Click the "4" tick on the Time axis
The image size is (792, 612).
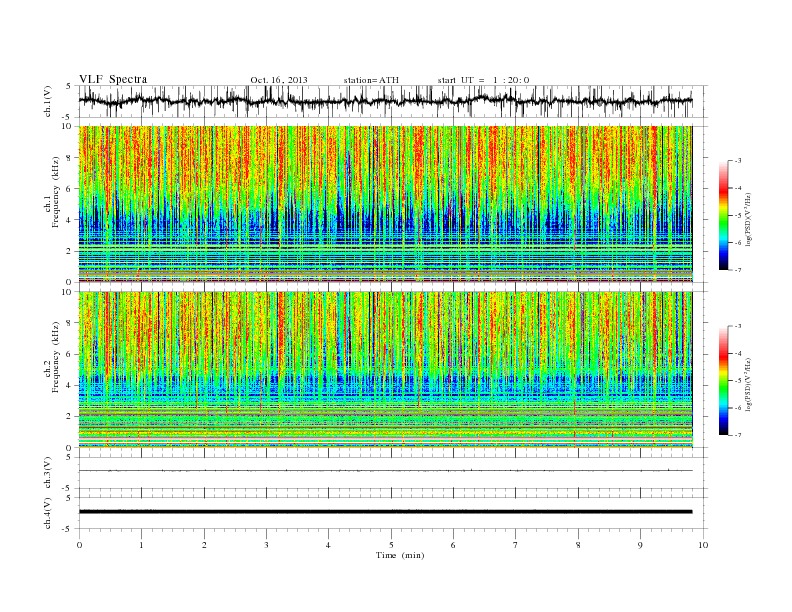[x=329, y=545]
